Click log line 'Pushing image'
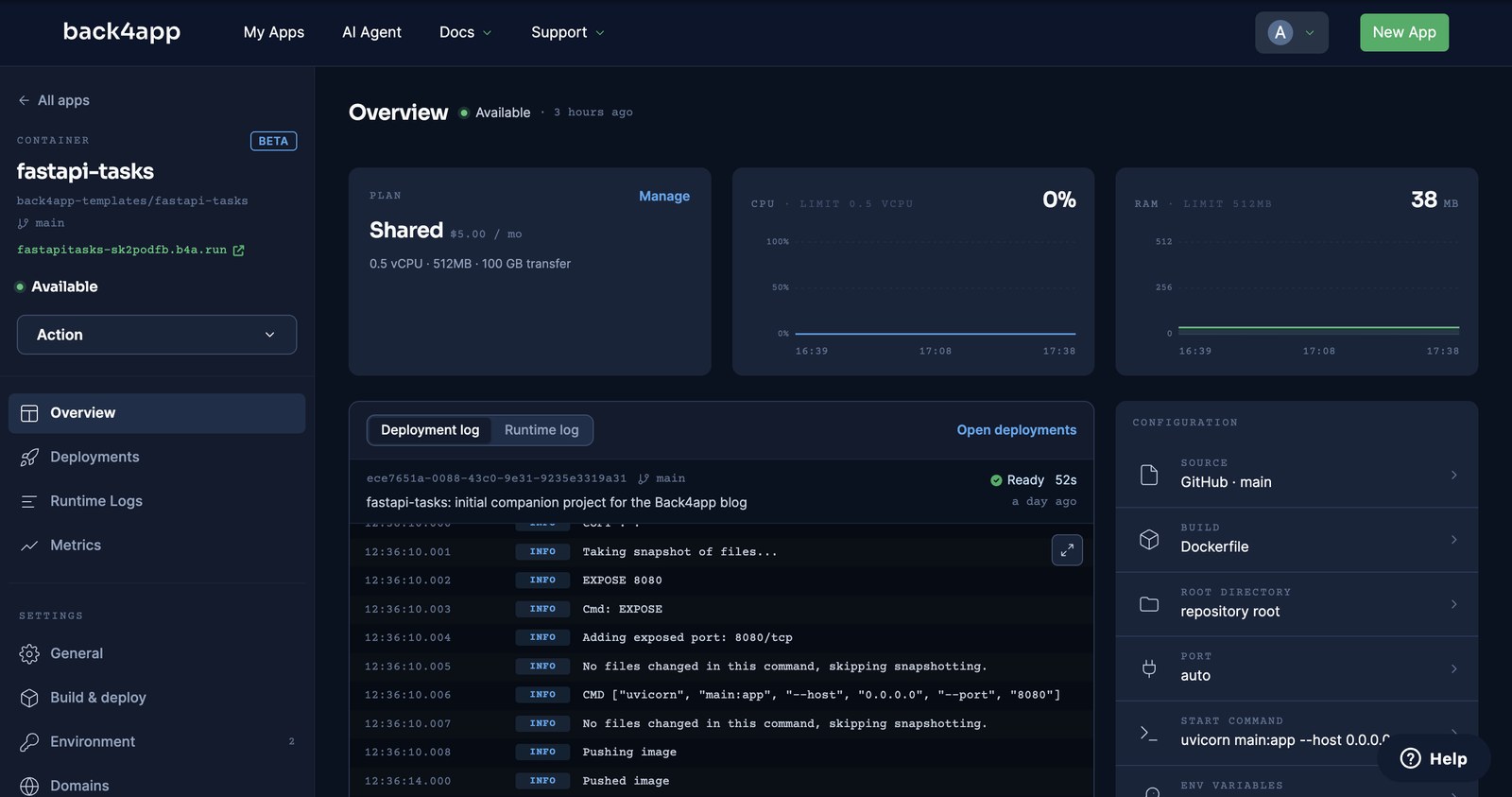 click(629, 753)
